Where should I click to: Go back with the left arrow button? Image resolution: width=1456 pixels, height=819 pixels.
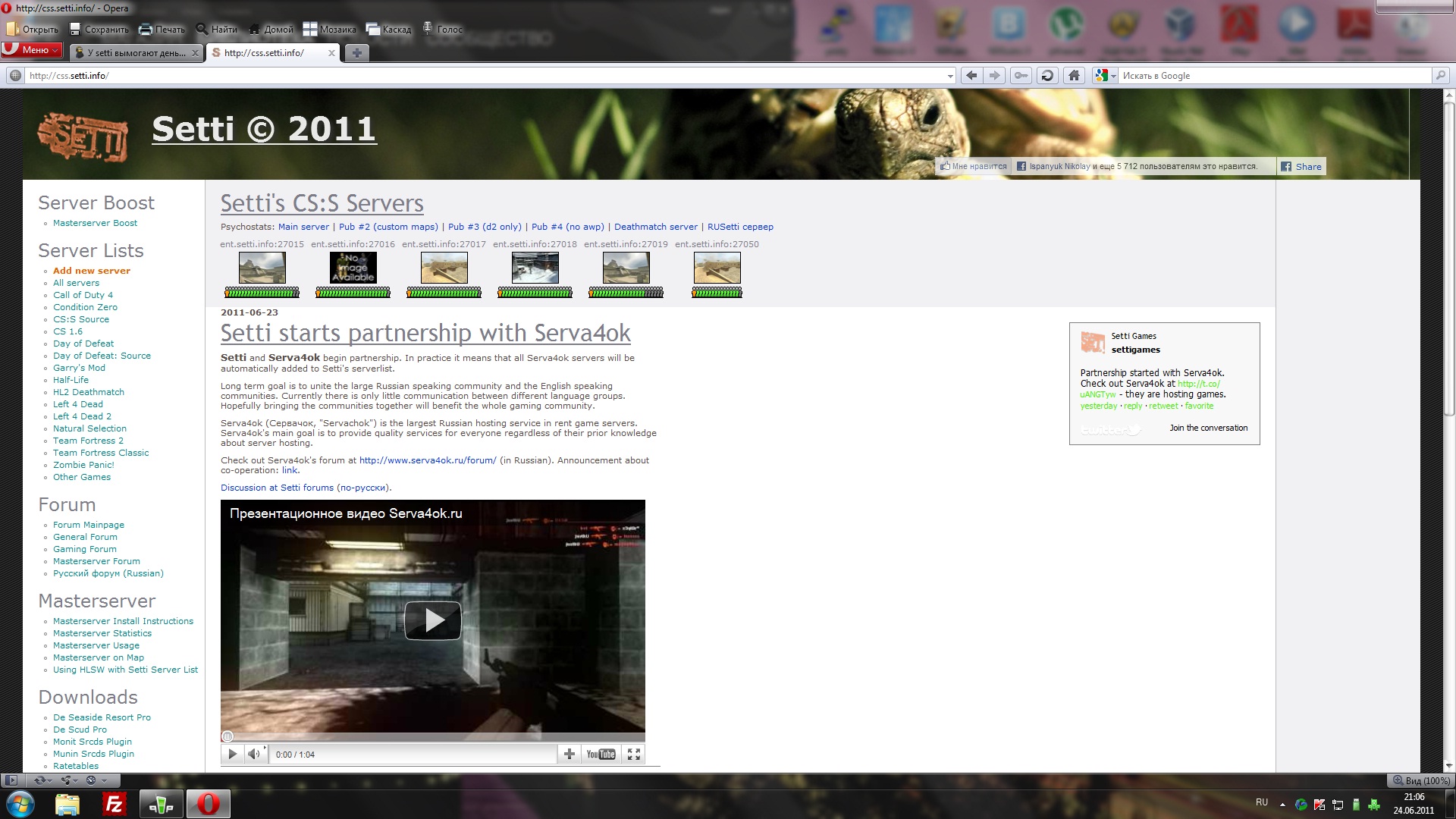coord(971,76)
